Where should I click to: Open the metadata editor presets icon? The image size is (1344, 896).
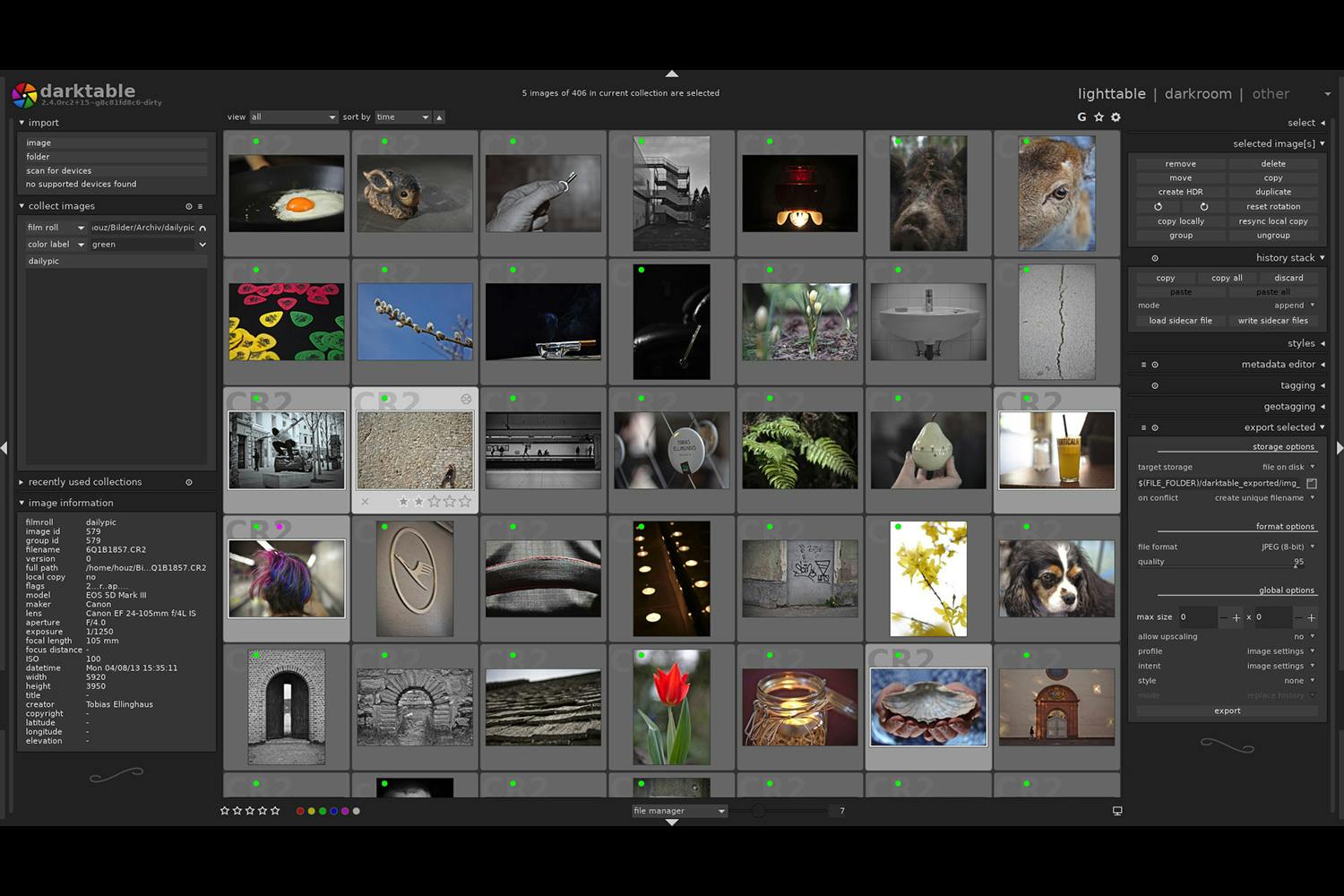point(1144,365)
